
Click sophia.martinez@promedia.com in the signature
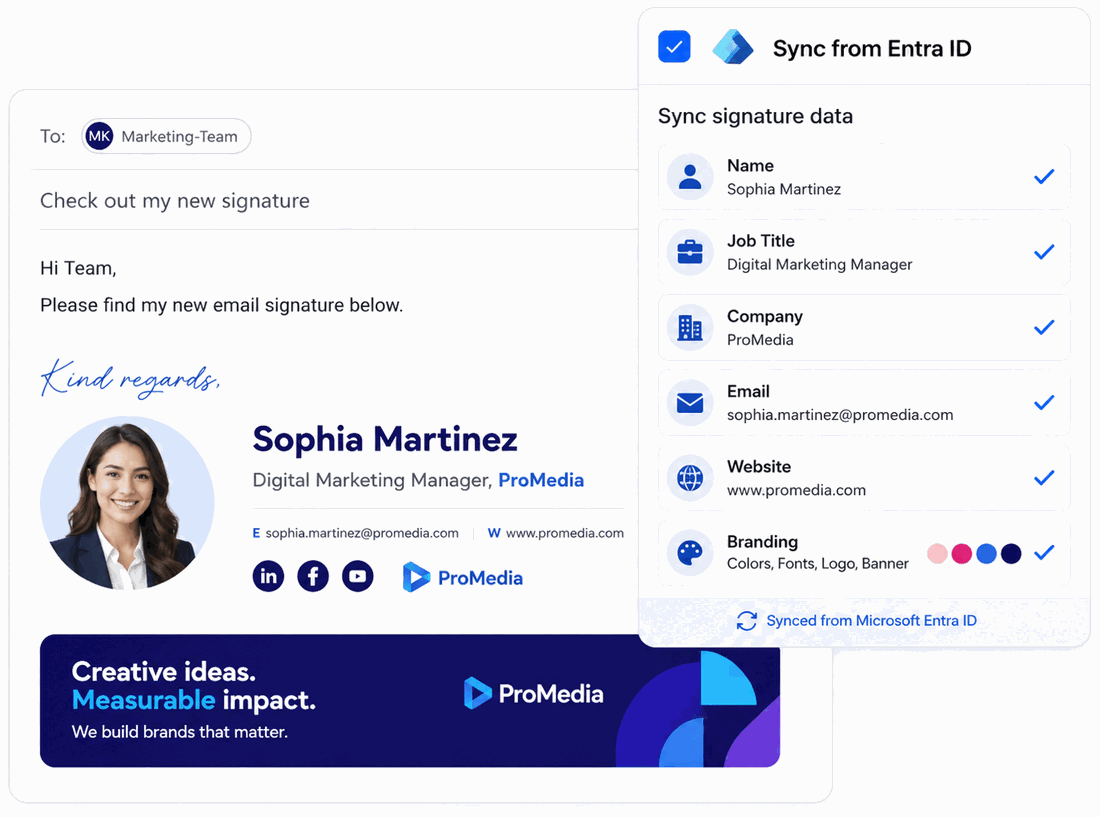pos(362,533)
